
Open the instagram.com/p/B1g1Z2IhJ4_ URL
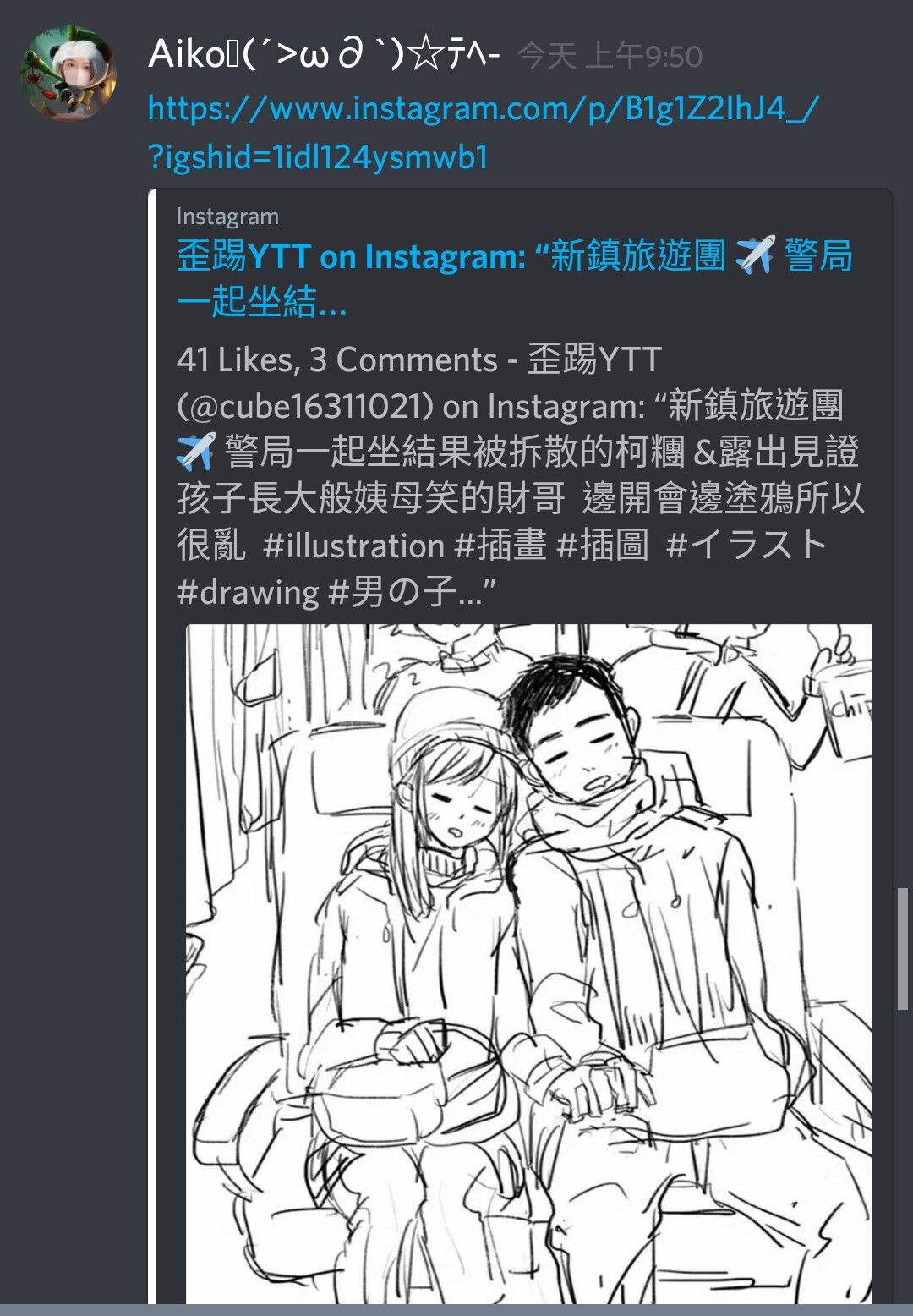(483, 108)
